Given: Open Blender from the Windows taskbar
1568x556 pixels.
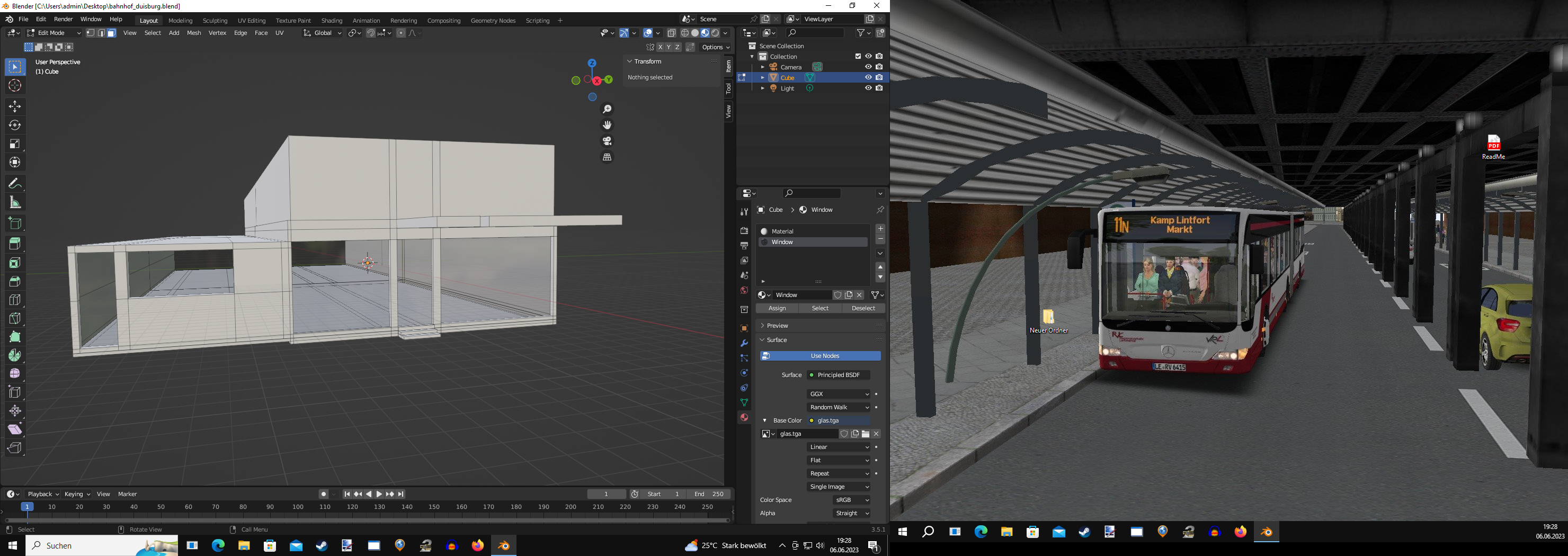Looking at the screenshot, I should [503, 545].
